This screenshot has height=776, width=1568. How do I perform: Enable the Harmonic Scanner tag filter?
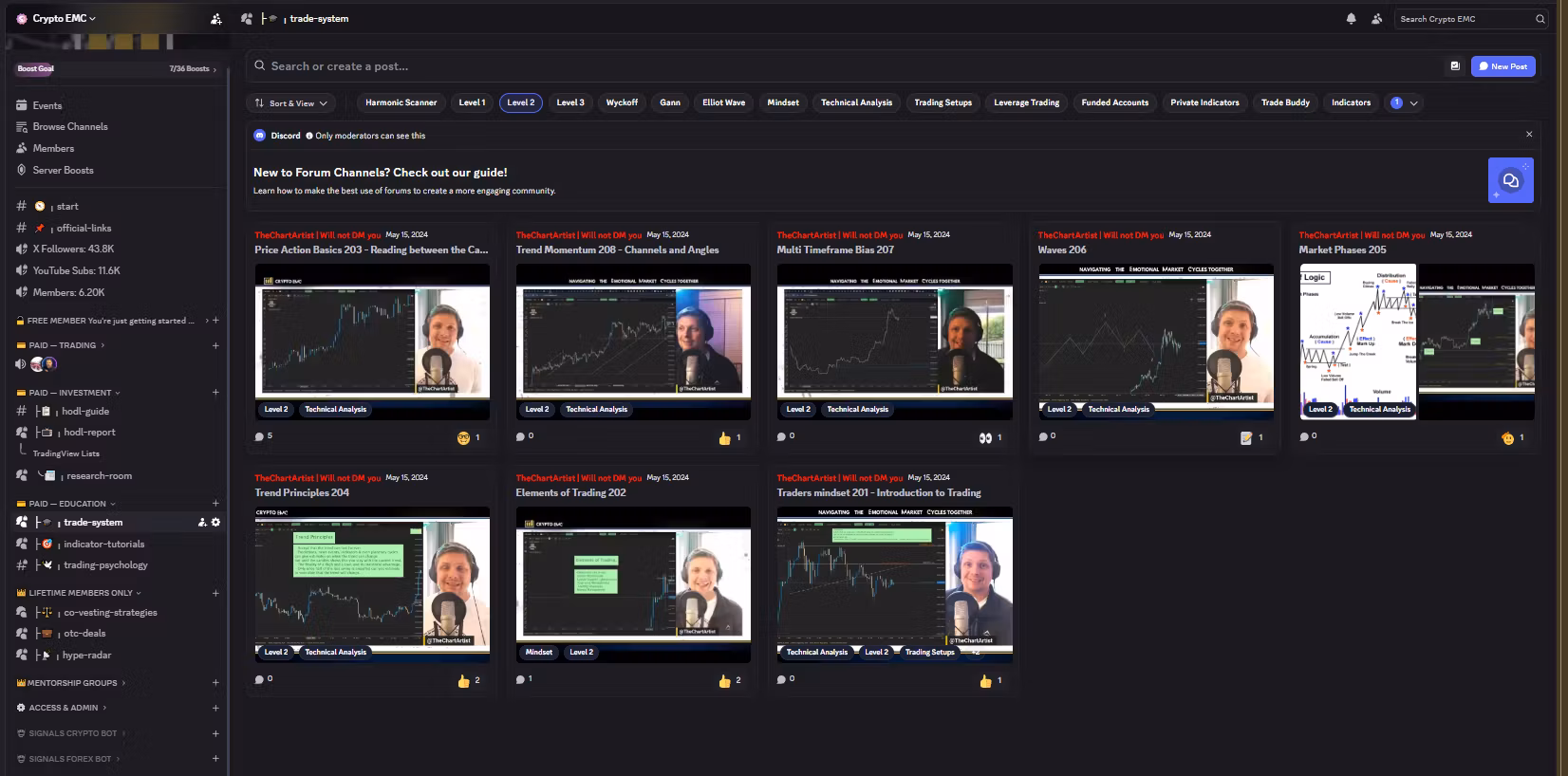tap(401, 102)
